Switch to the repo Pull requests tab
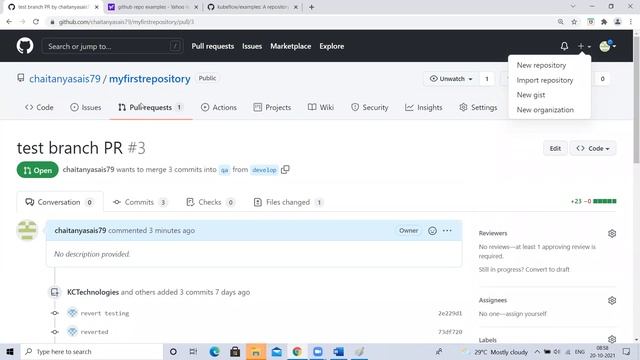Image resolution: width=640 pixels, height=360 pixels. click(x=150, y=107)
